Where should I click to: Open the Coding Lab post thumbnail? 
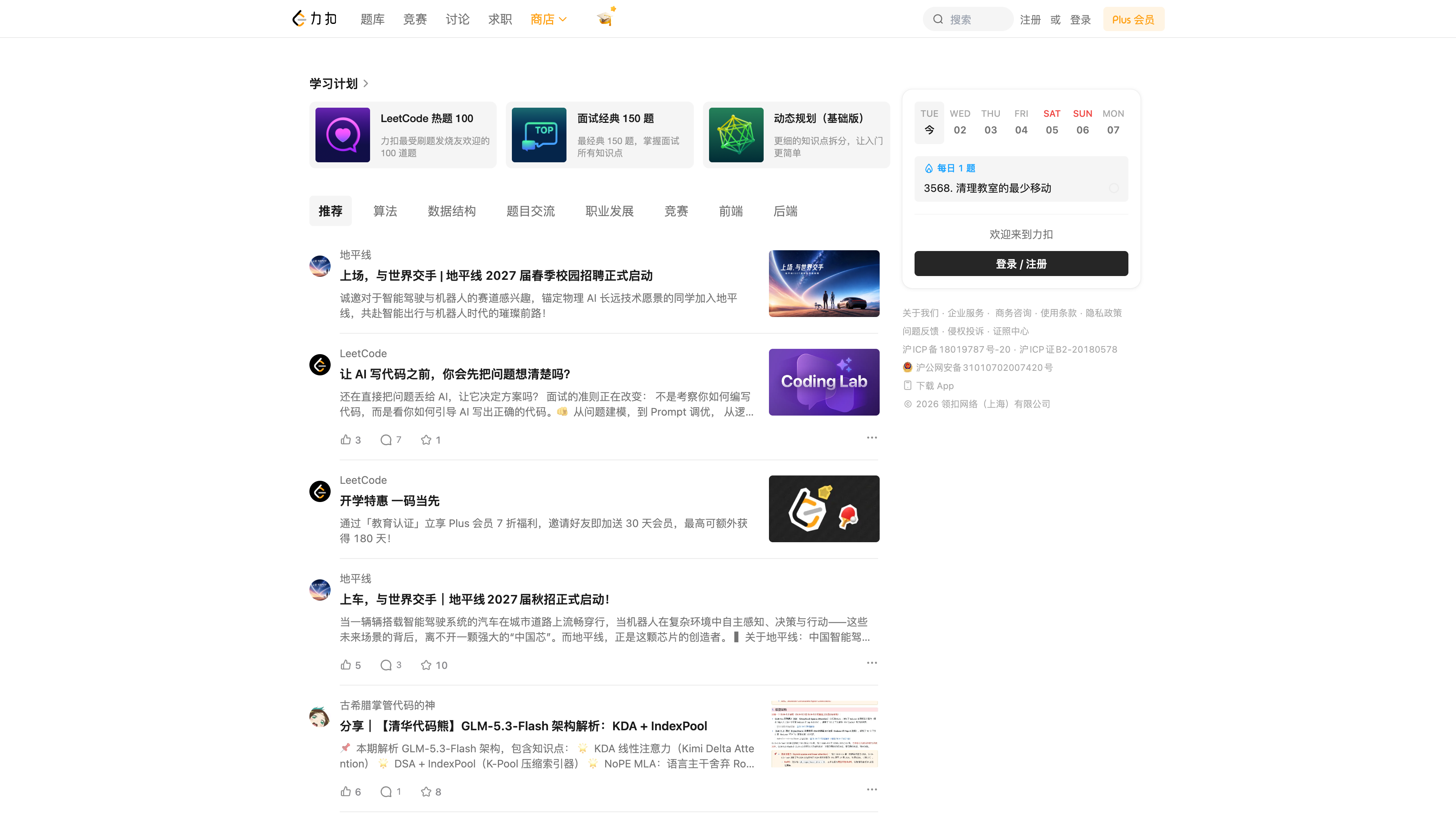pyautogui.click(x=824, y=382)
